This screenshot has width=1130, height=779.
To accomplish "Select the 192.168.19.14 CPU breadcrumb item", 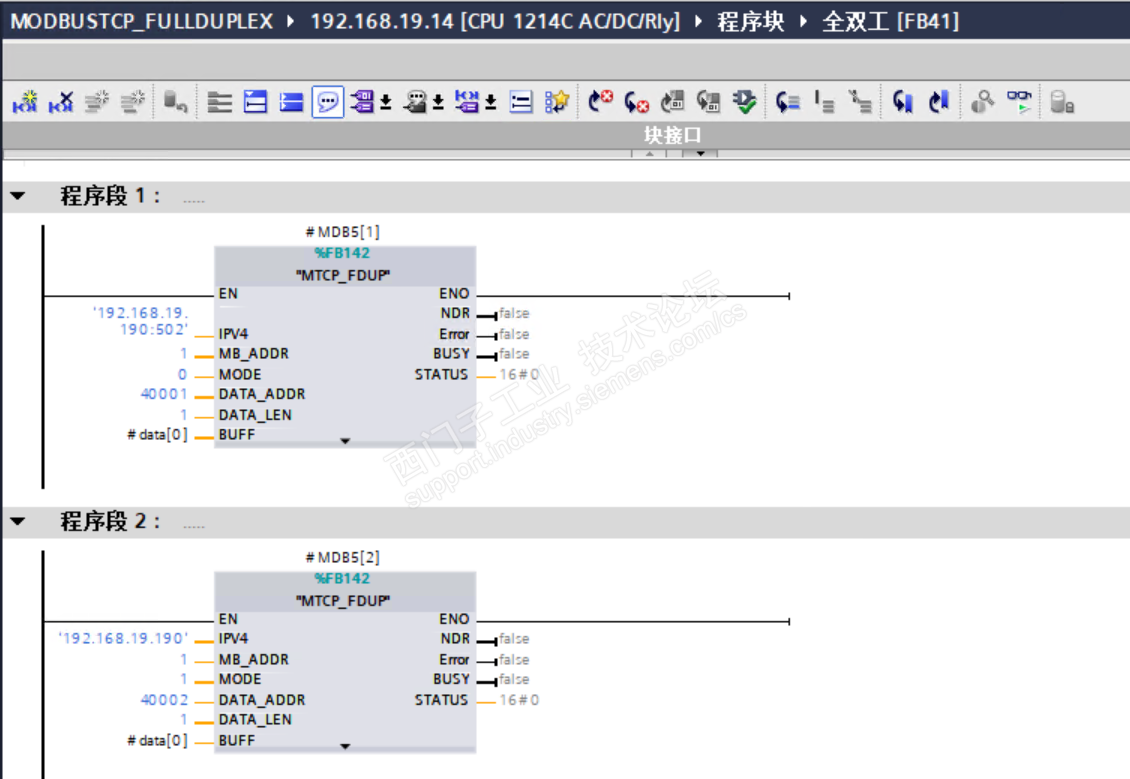I will 495,21.
